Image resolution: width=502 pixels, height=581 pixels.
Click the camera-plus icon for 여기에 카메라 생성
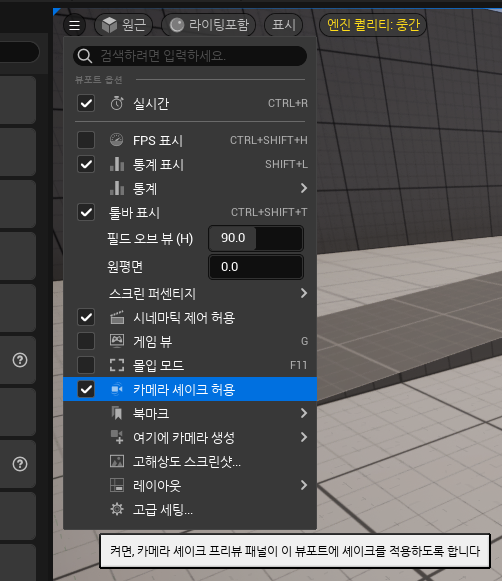pos(117,437)
